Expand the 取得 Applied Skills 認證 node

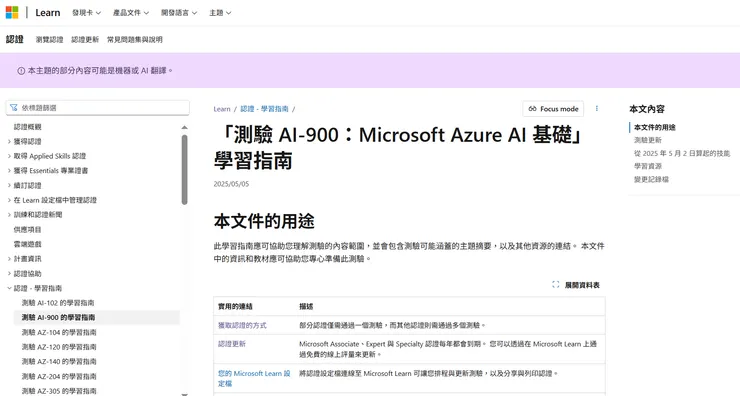(9, 156)
